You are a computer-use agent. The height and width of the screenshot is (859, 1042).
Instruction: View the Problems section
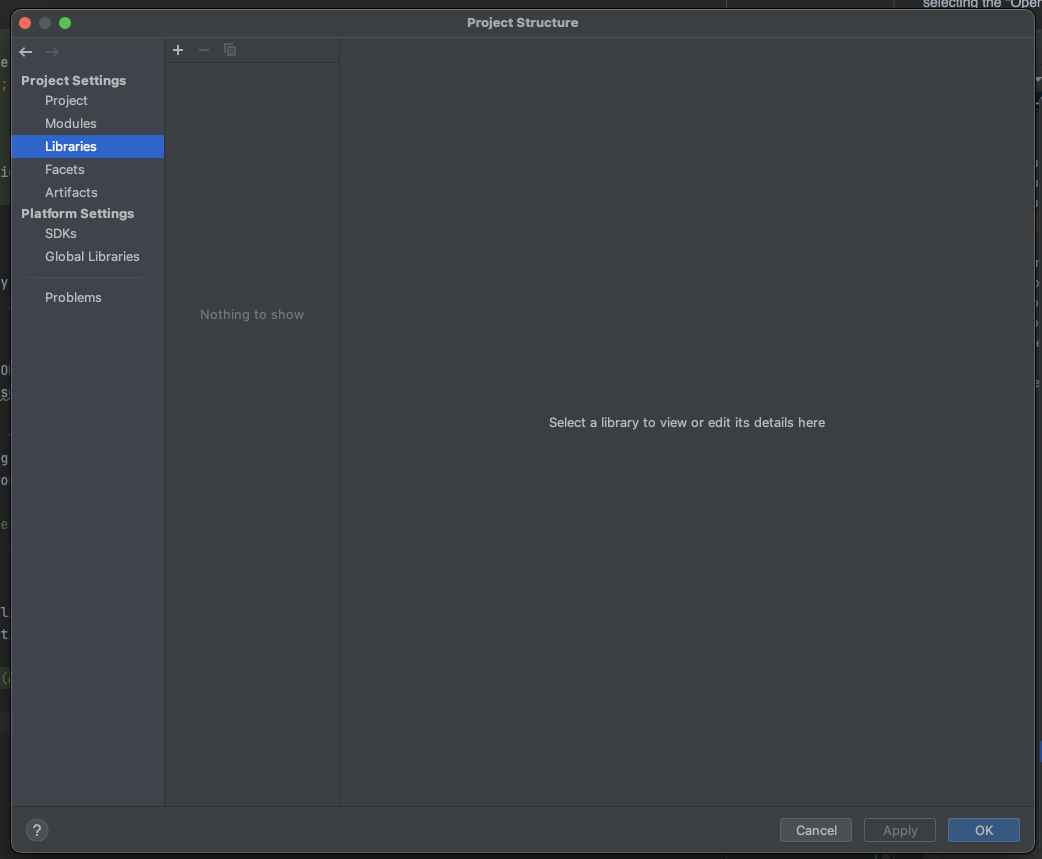[73, 297]
